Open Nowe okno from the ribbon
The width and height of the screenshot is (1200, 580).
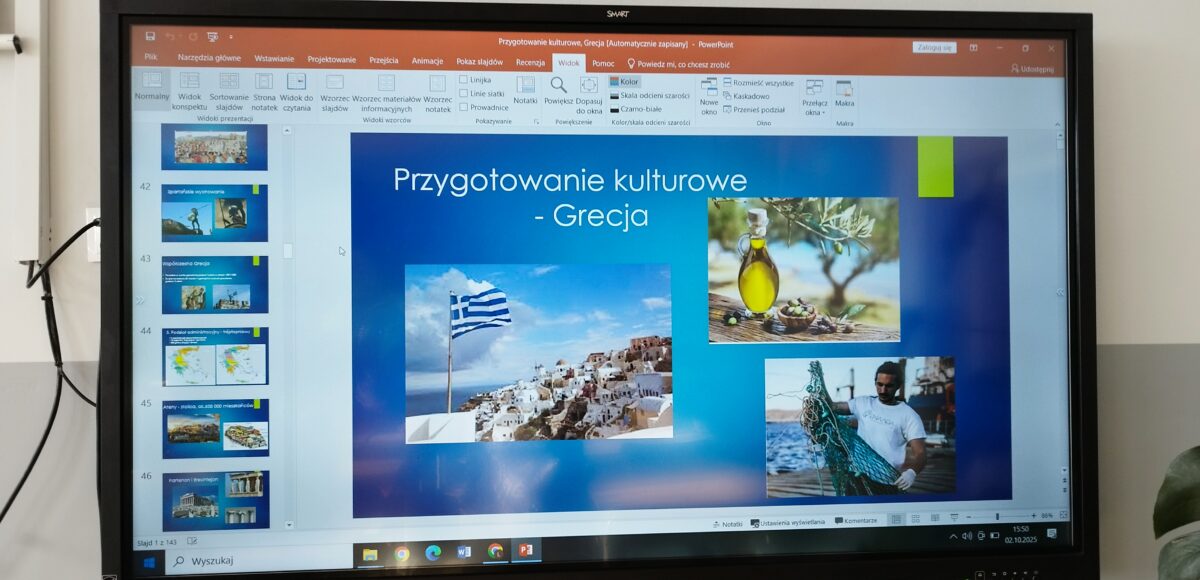click(x=709, y=92)
